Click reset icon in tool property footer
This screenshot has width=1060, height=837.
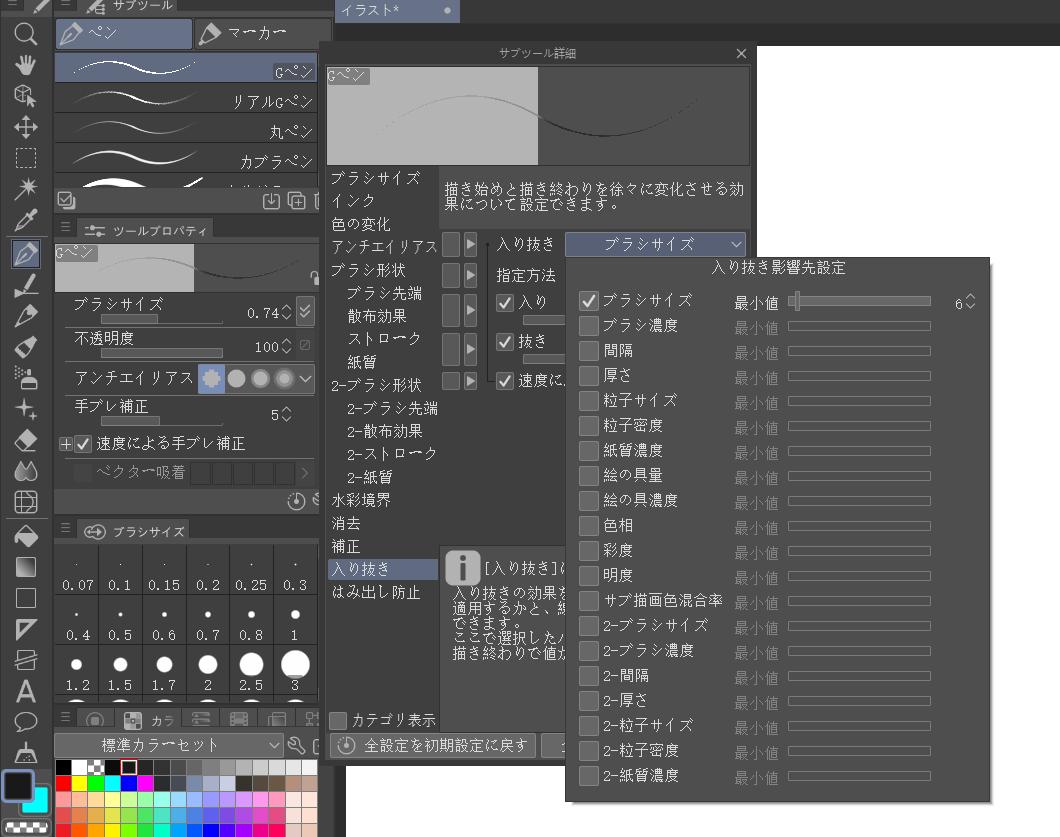tap(296, 501)
